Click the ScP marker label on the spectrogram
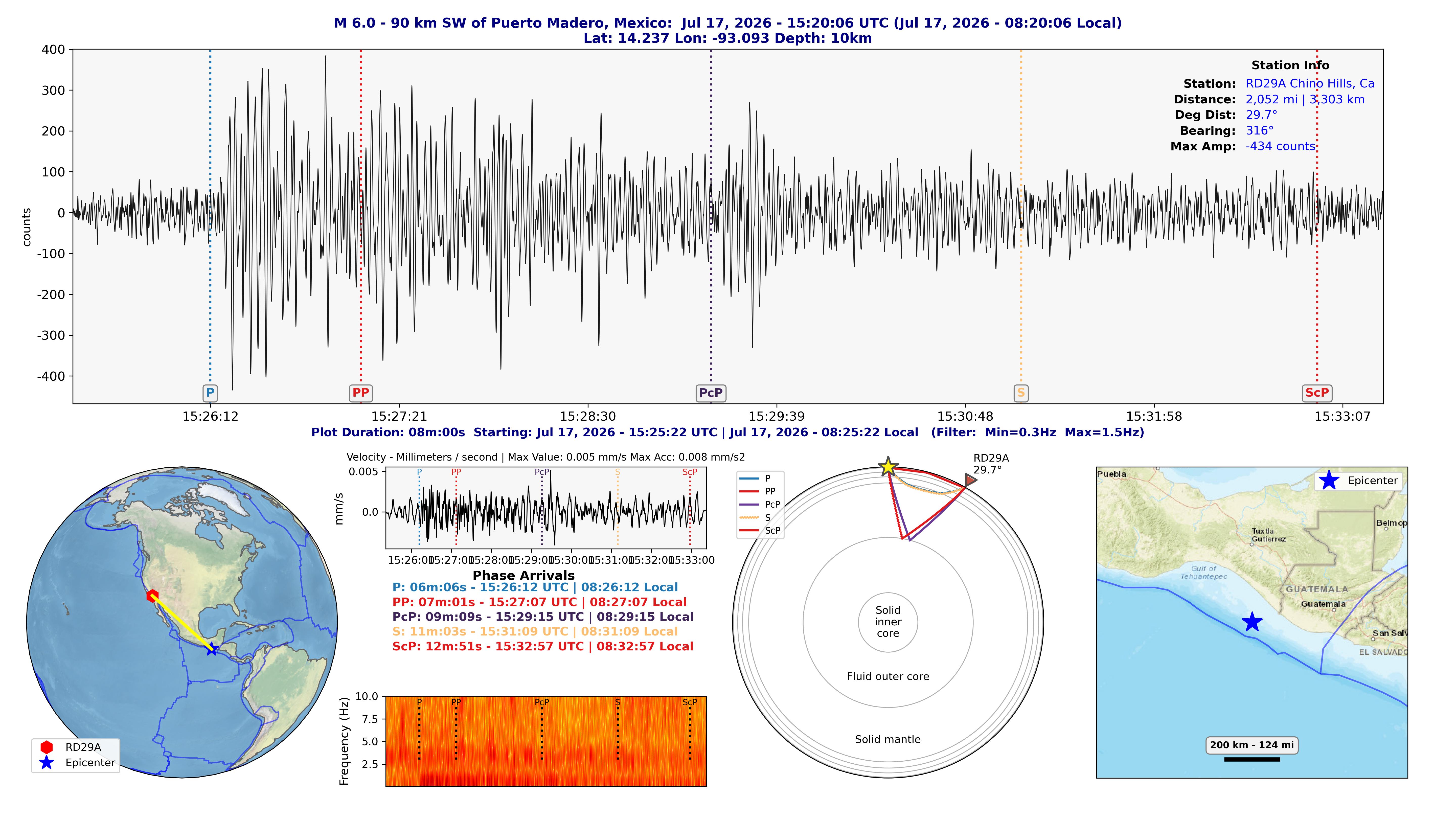The height and width of the screenshot is (819, 1456). [x=690, y=702]
